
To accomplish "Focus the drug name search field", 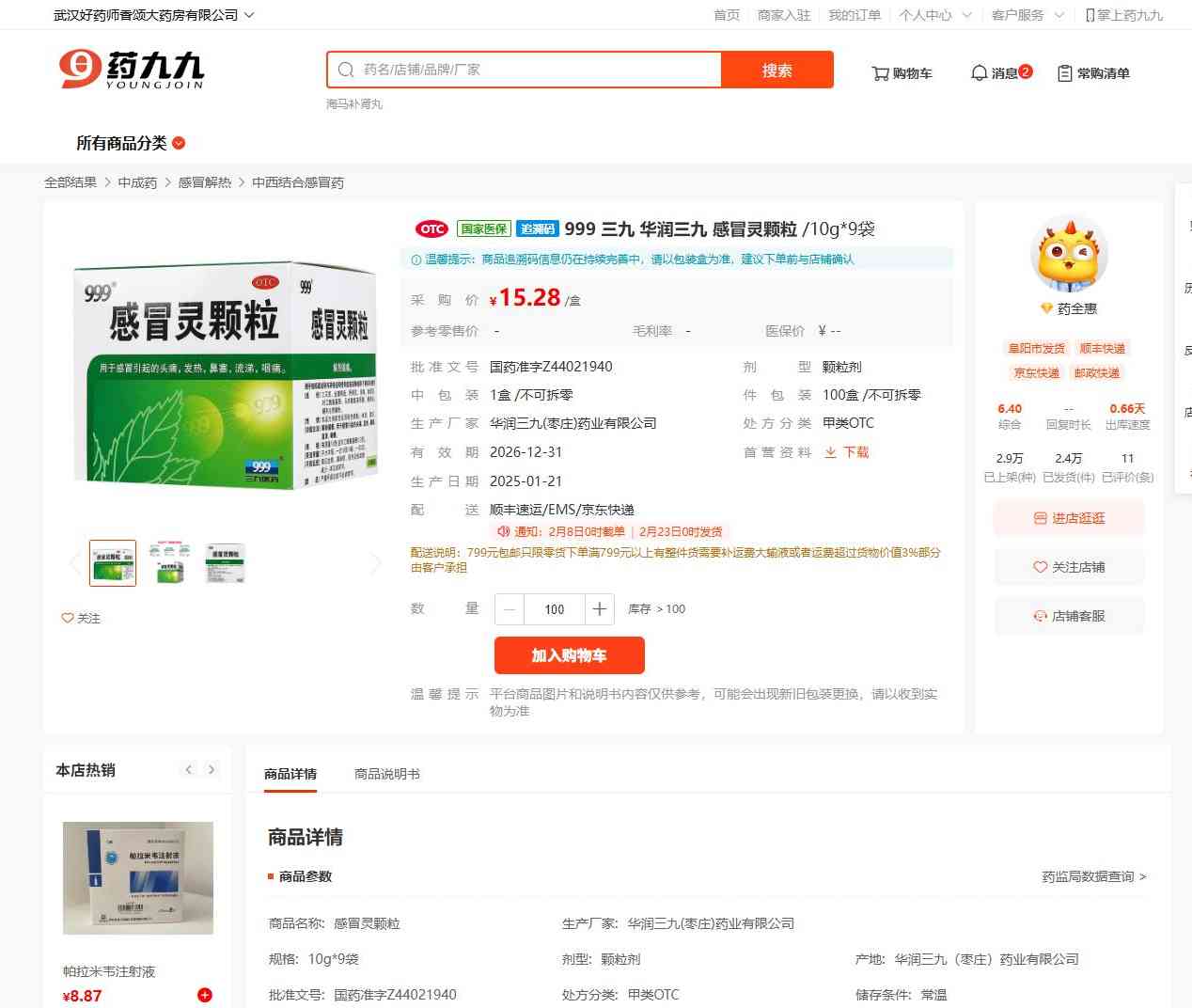I will tap(525, 70).
